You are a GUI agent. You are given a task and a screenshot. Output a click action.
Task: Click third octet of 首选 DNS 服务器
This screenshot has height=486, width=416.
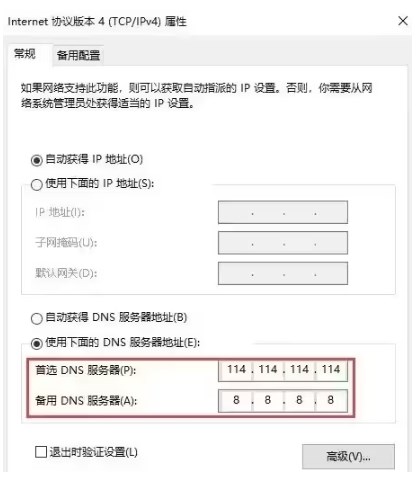pyautogui.click(x=299, y=369)
